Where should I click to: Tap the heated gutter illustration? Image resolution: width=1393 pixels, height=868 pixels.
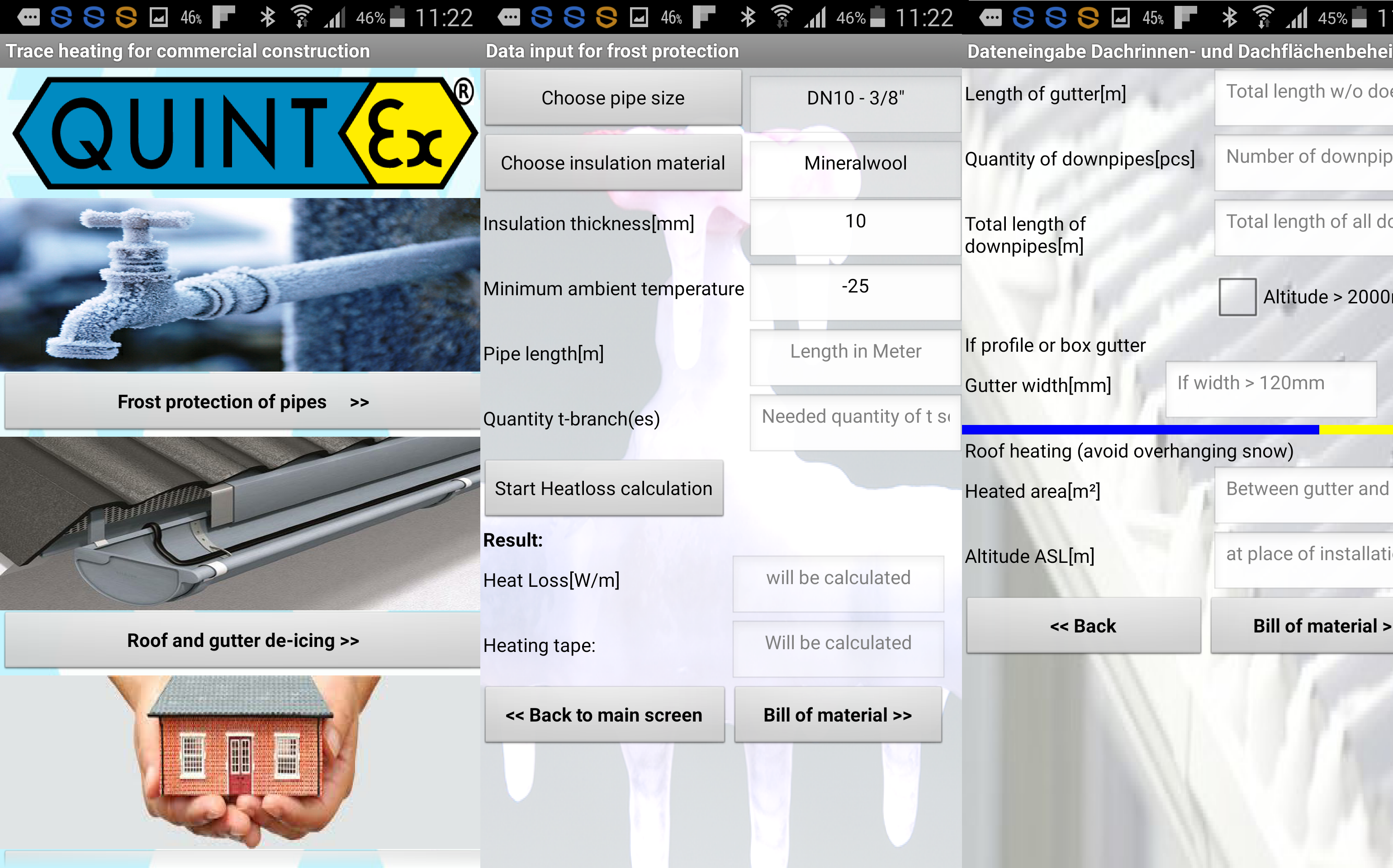[240, 523]
